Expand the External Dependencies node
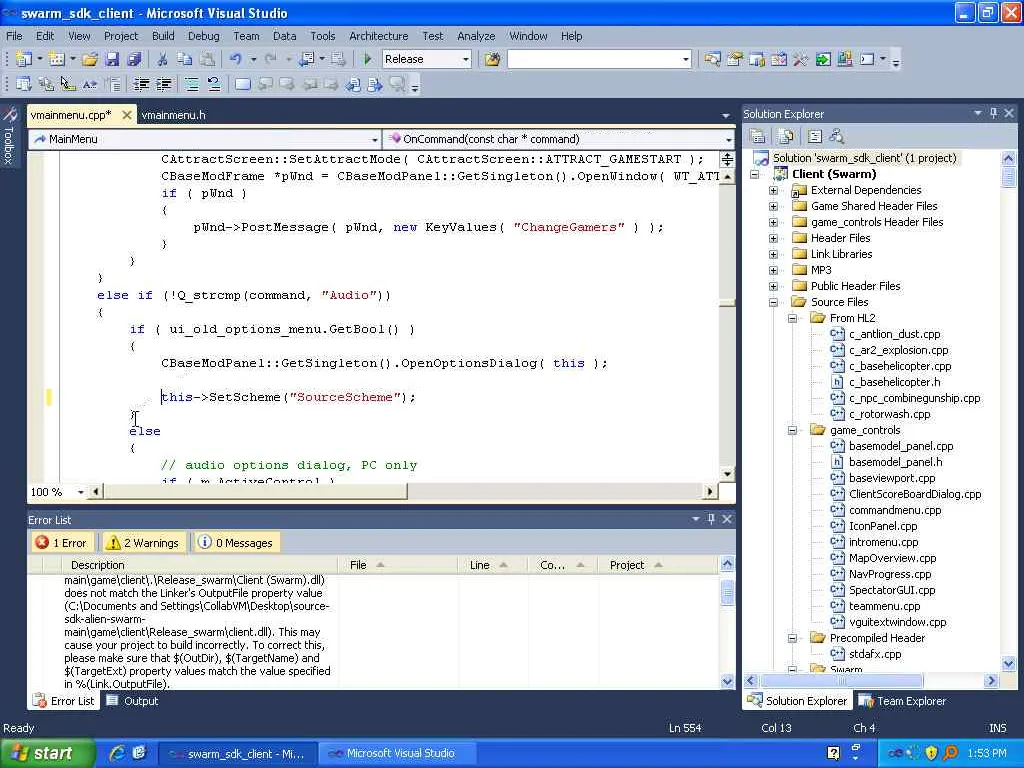The width and height of the screenshot is (1024, 768). click(x=774, y=190)
